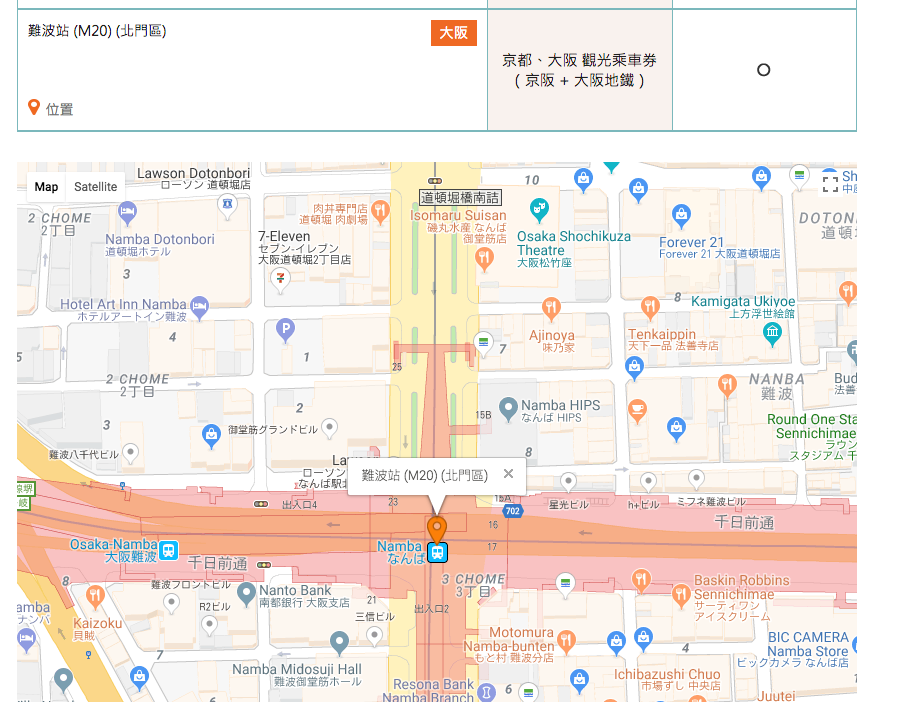The image size is (899, 702).
Task: Click the Kaizoku restaurant icon
Action: (x=95, y=596)
